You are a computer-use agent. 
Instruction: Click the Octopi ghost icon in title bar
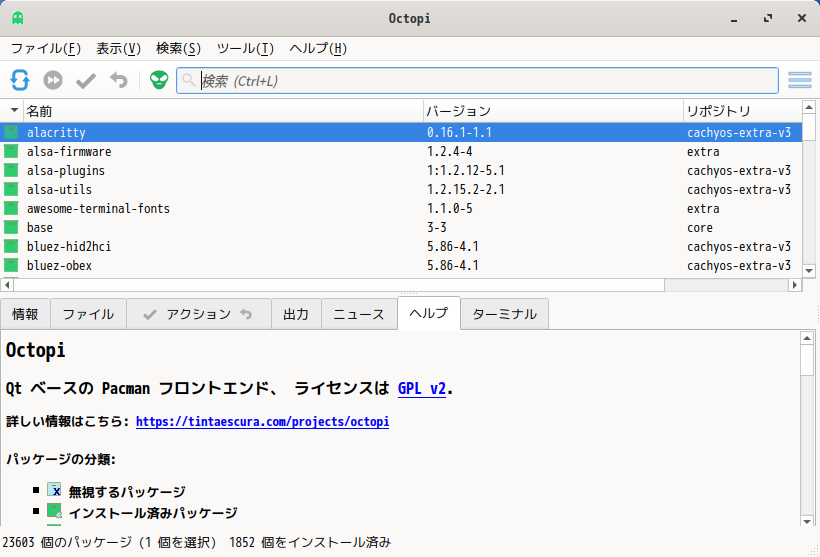pos(18,18)
